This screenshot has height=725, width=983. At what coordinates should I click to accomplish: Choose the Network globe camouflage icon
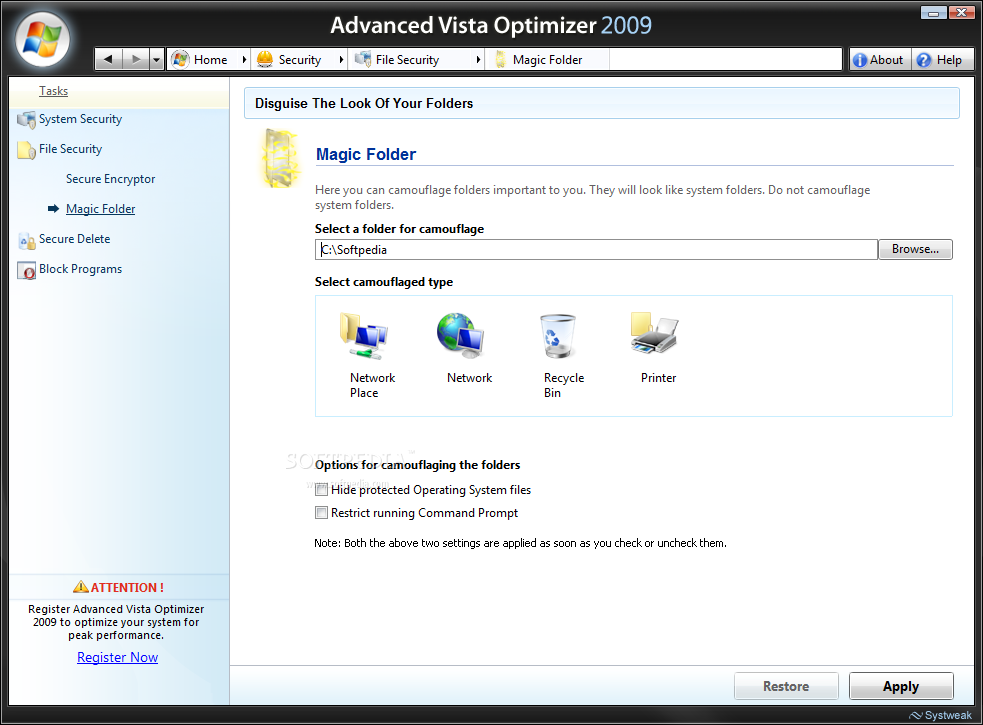coord(460,336)
